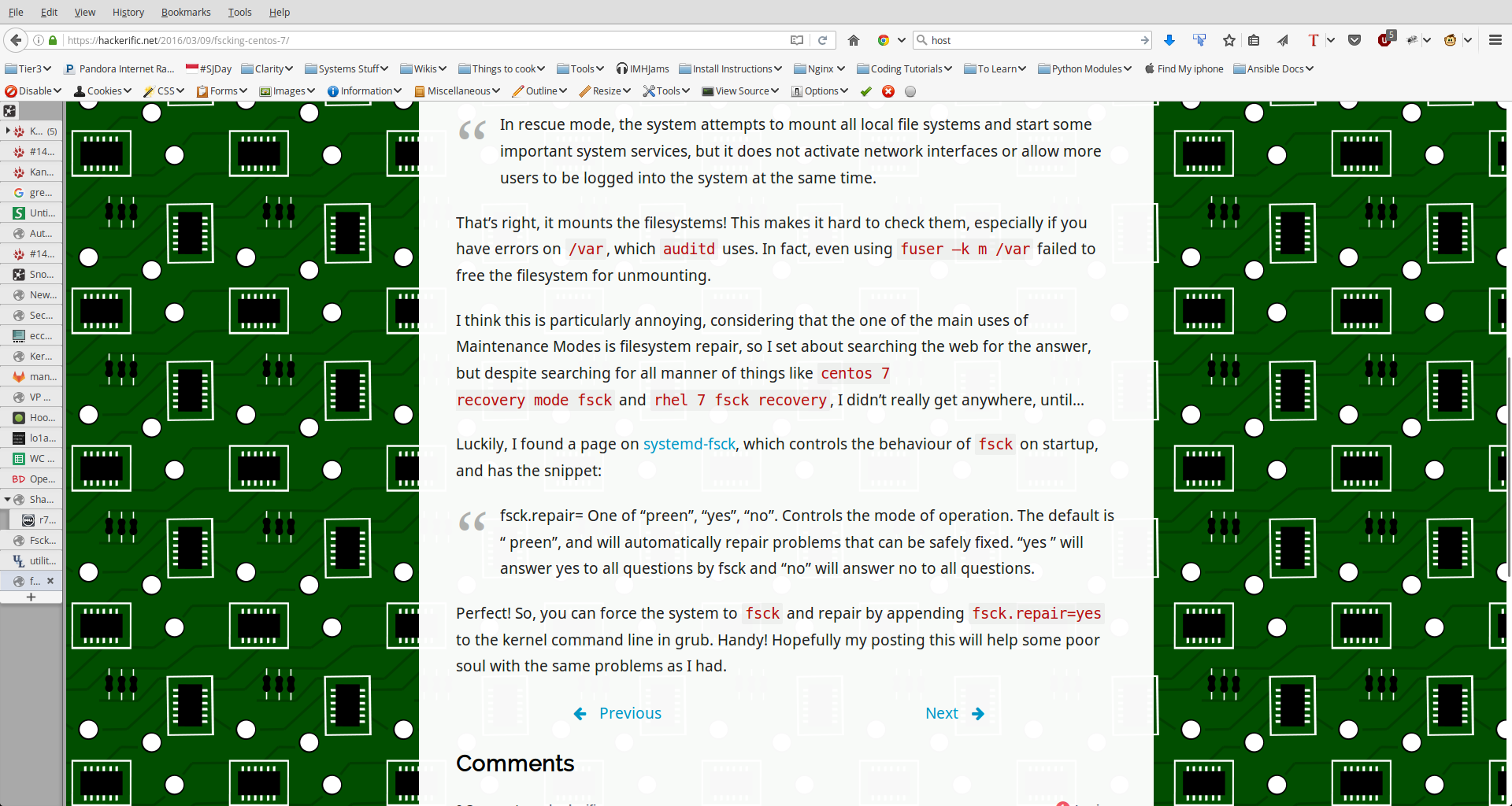This screenshot has height=806, width=1512.
Task: Open the History menu
Action: point(128,13)
